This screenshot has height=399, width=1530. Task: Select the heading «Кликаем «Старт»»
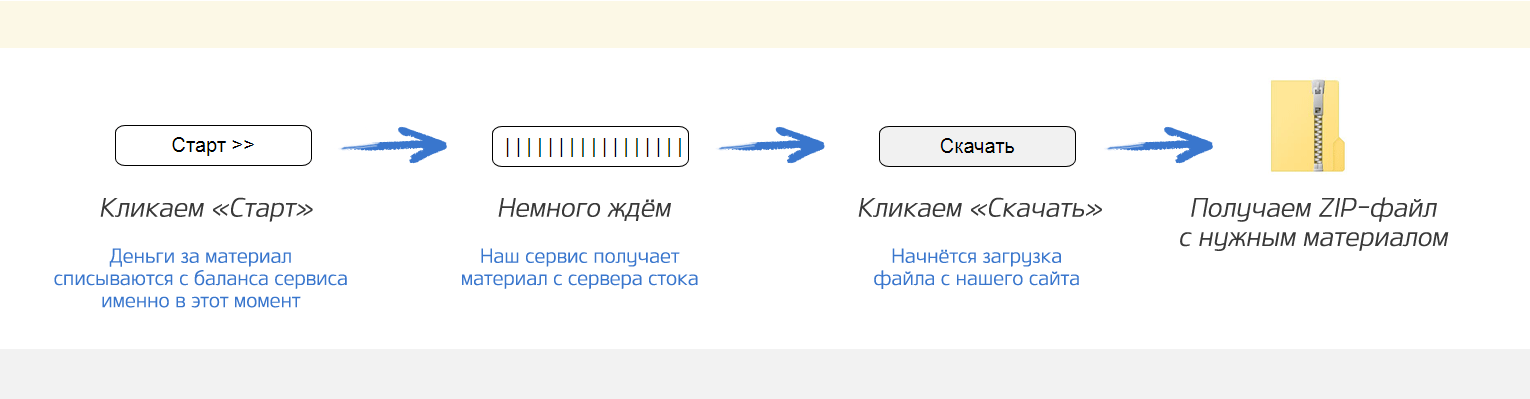207,209
